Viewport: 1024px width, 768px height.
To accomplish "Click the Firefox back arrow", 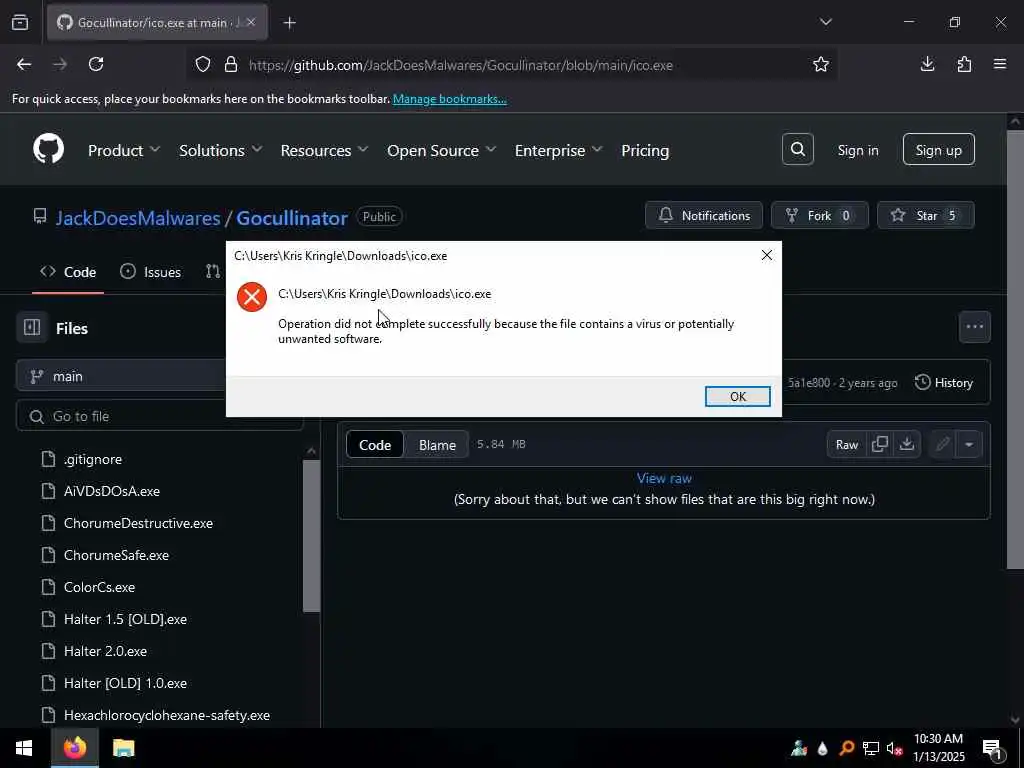I will pyautogui.click(x=24, y=64).
